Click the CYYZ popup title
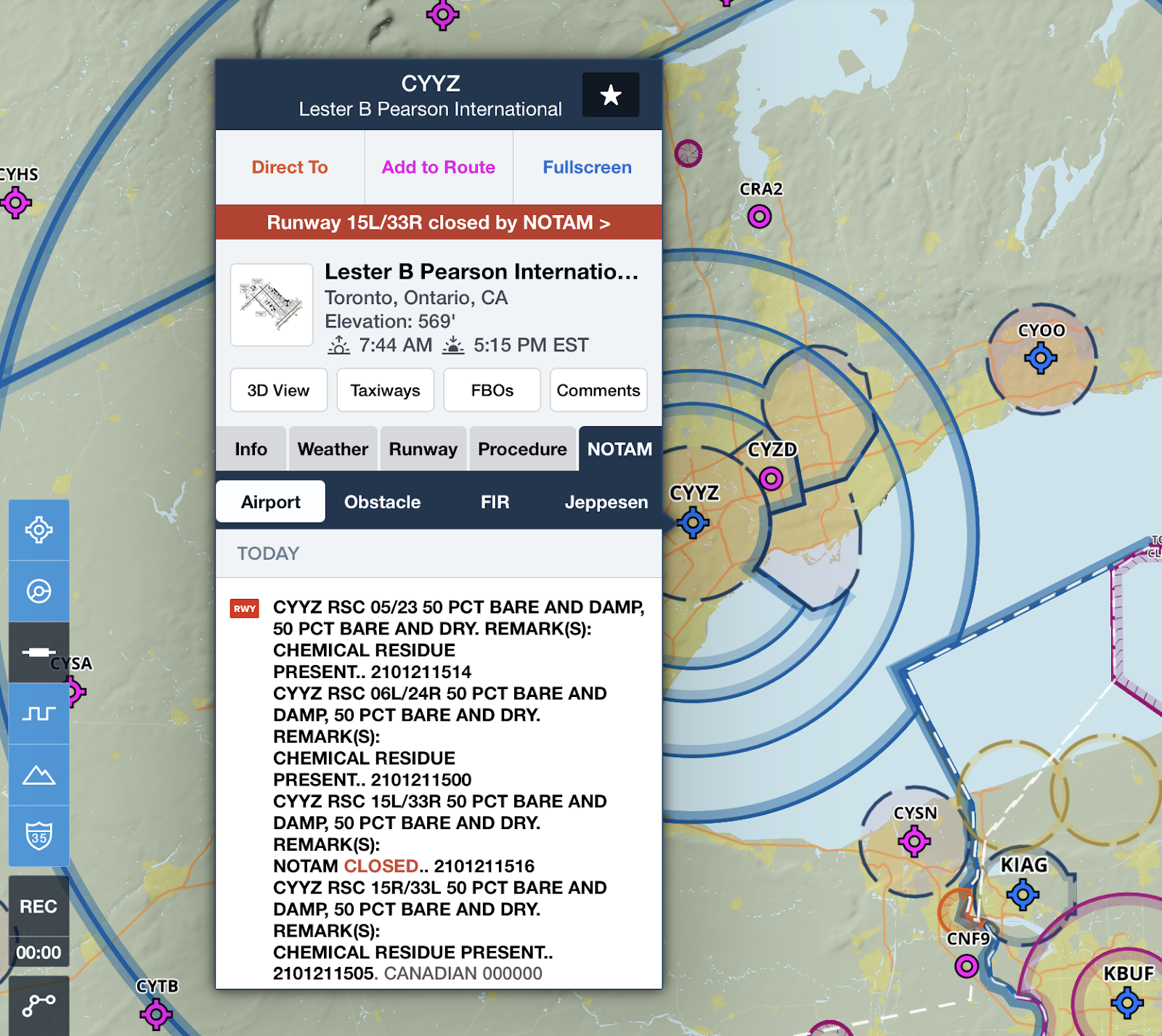 [431, 83]
